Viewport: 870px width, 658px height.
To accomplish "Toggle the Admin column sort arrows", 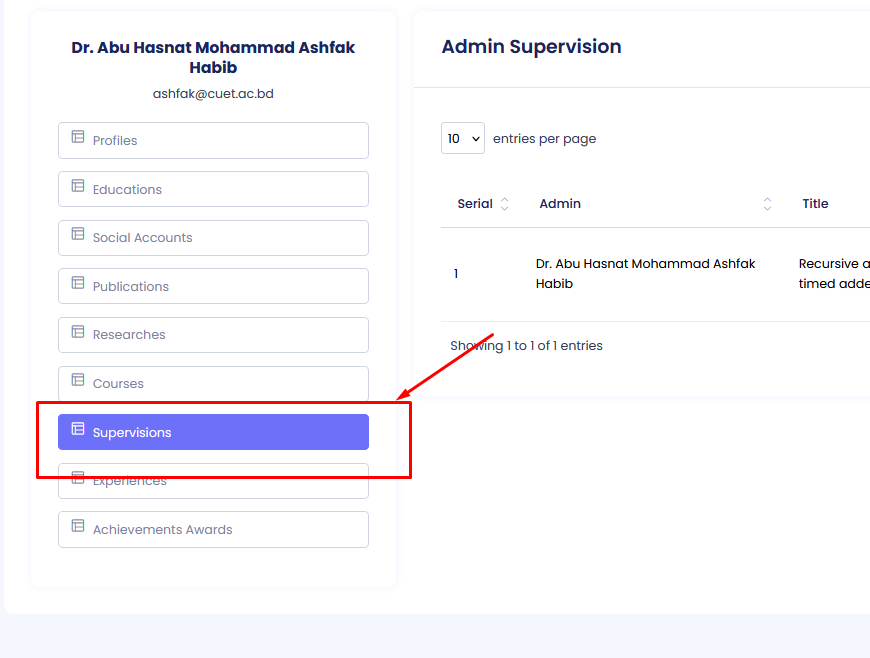I will (767, 204).
